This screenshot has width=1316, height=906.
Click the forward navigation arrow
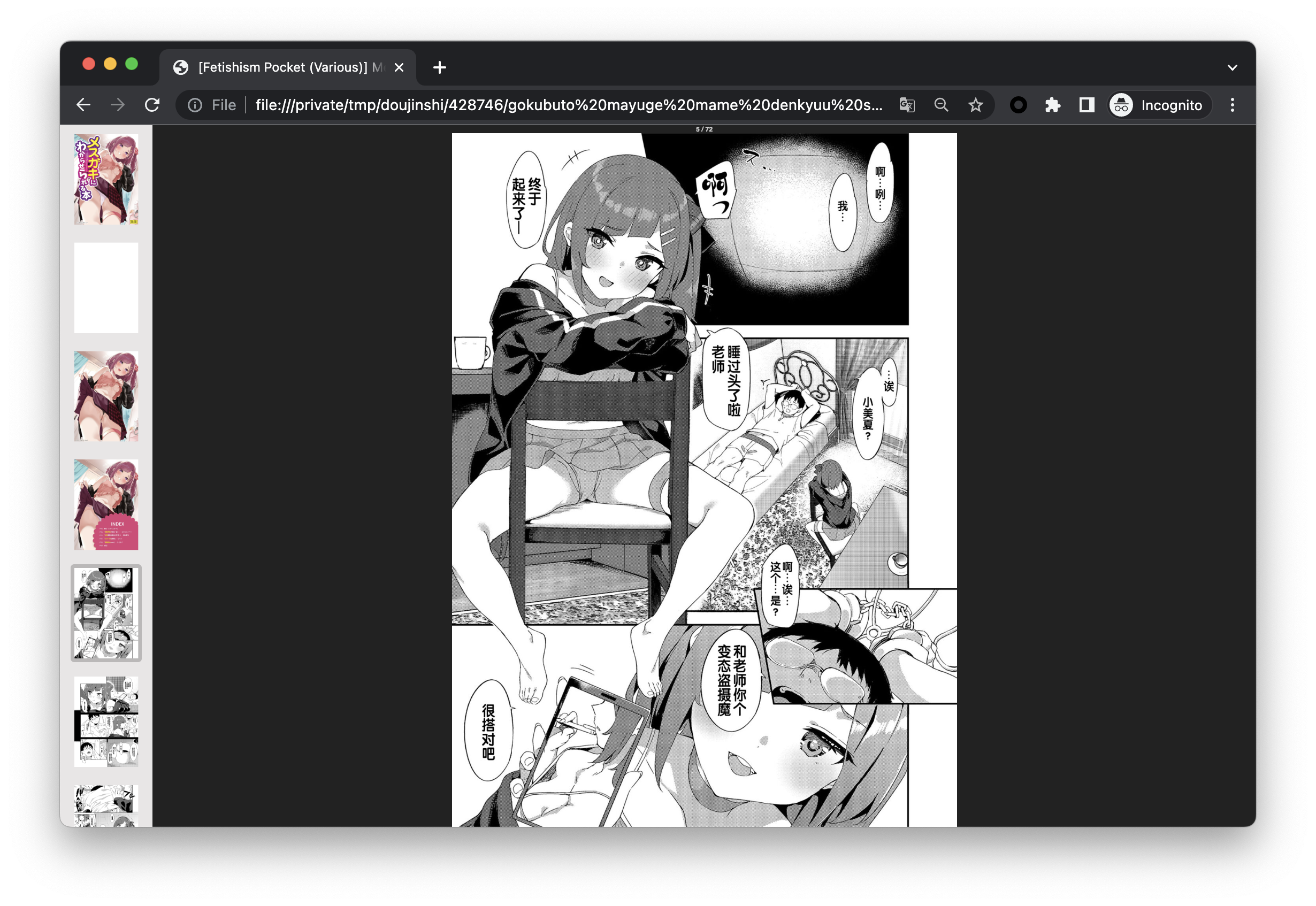point(118,105)
